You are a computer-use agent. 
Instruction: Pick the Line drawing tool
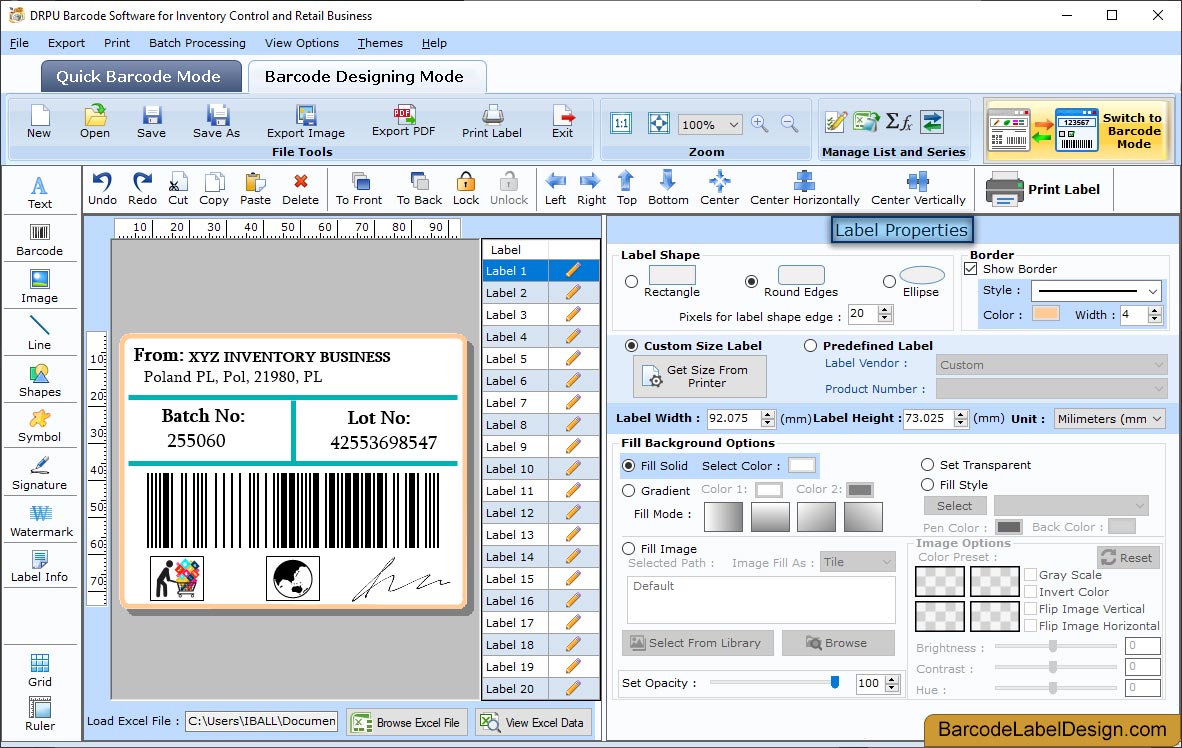[x=39, y=333]
